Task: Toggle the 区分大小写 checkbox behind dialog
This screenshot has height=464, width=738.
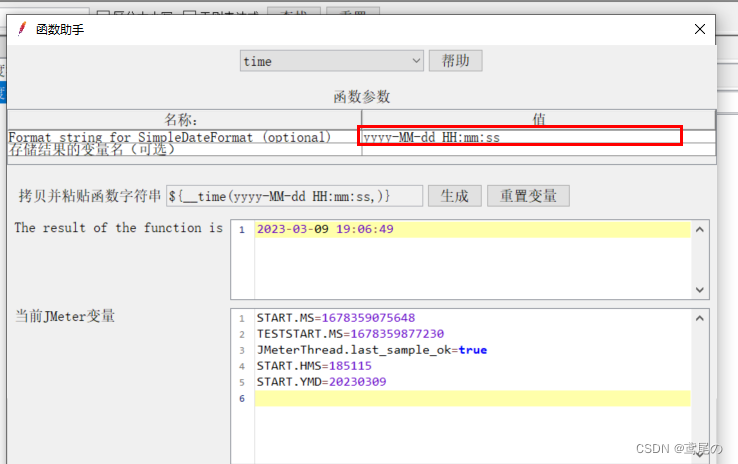Action: (x=103, y=15)
